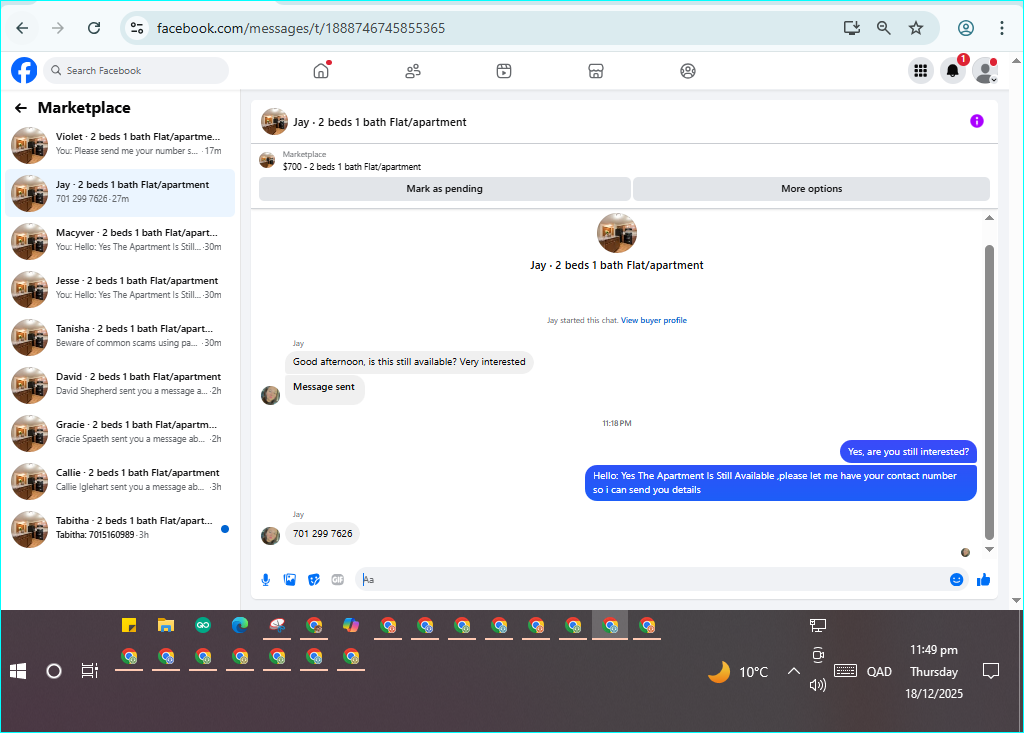Open Windows Start menu
This screenshot has height=733, width=1024.
[18, 671]
